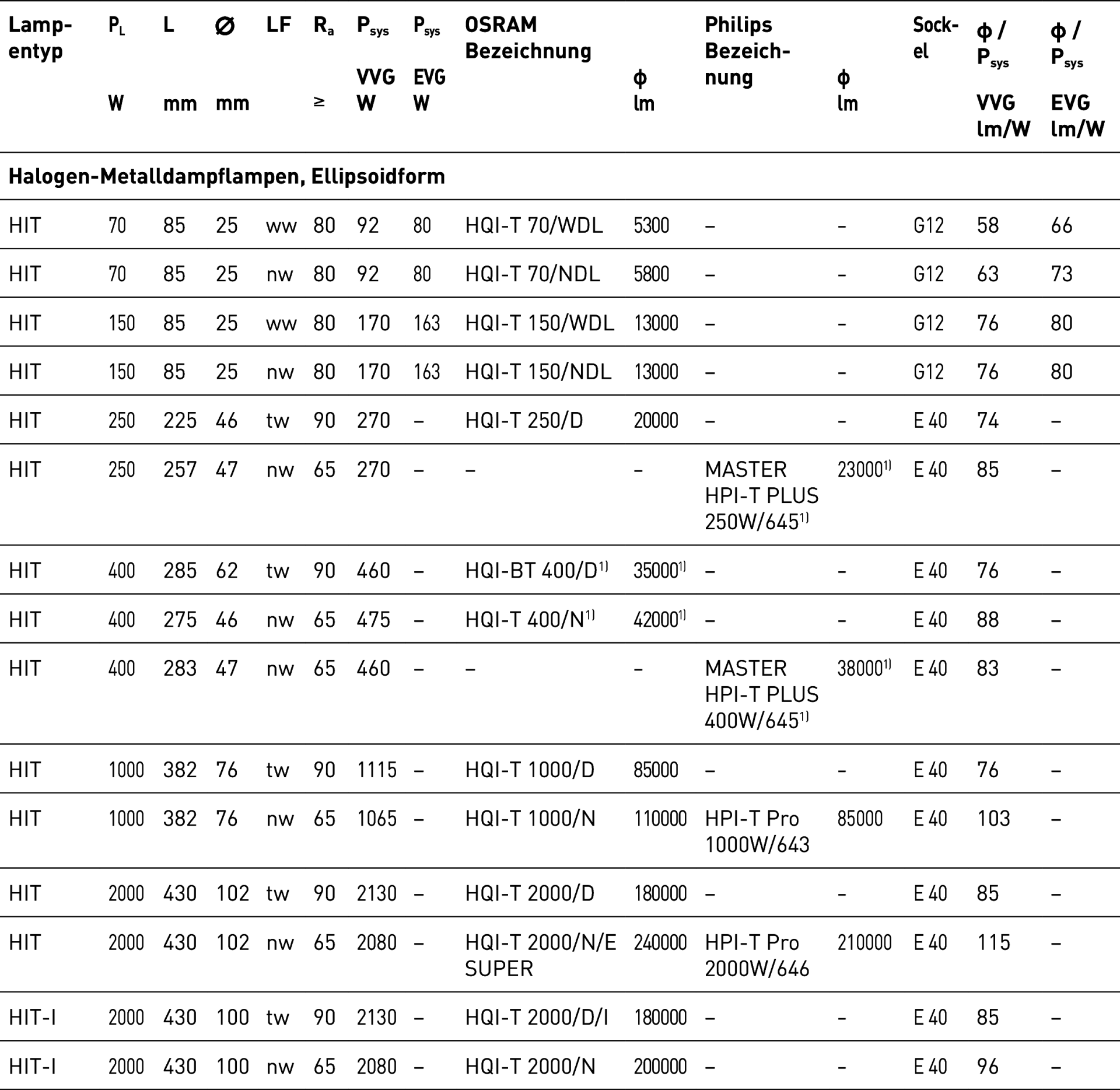Click the efficacy value '83'
Viewport: 1120px width, 1090px height.
pyautogui.click(x=988, y=668)
